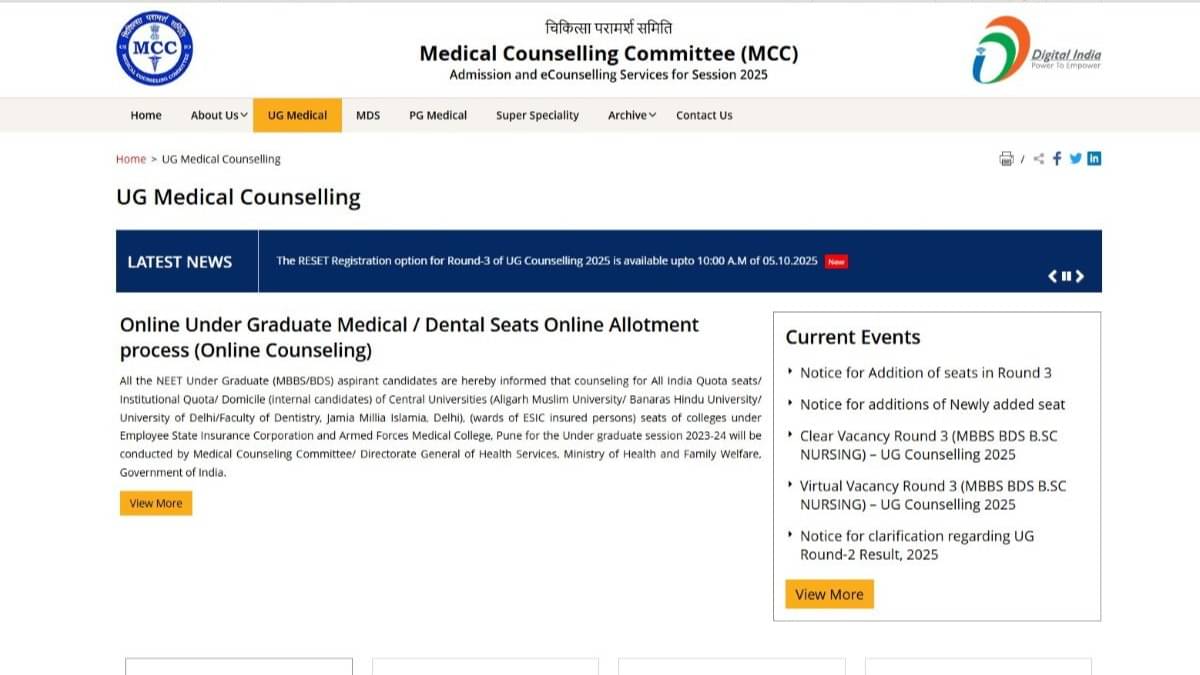Expand the About Us dropdown
Viewport: 1200px width, 675px height.
pyautogui.click(x=217, y=115)
